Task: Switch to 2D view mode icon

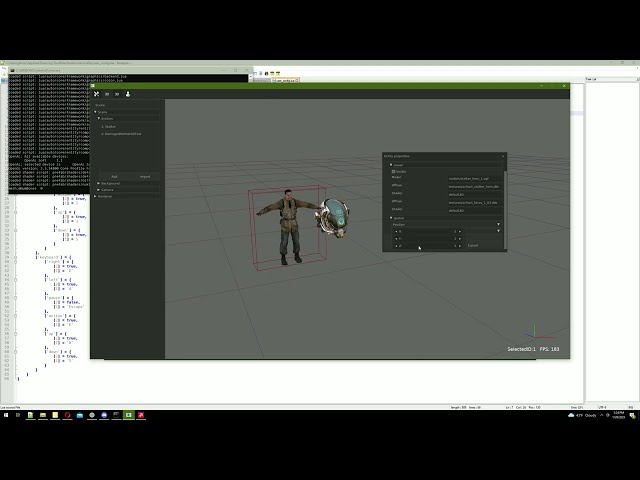Action: click(107, 94)
